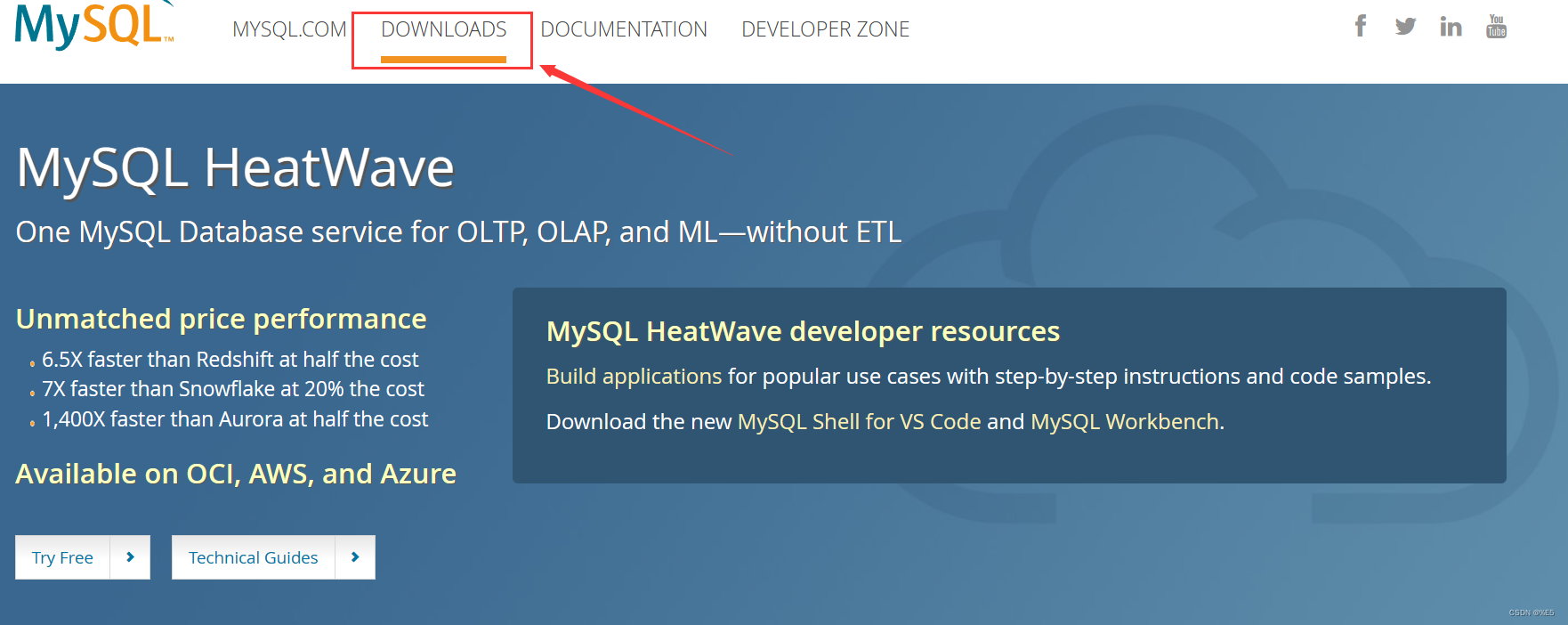Viewport: 1568px width, 625px height.
Task: Click Available on OCI, AWS, and Azure
Action: click(236, 474)
